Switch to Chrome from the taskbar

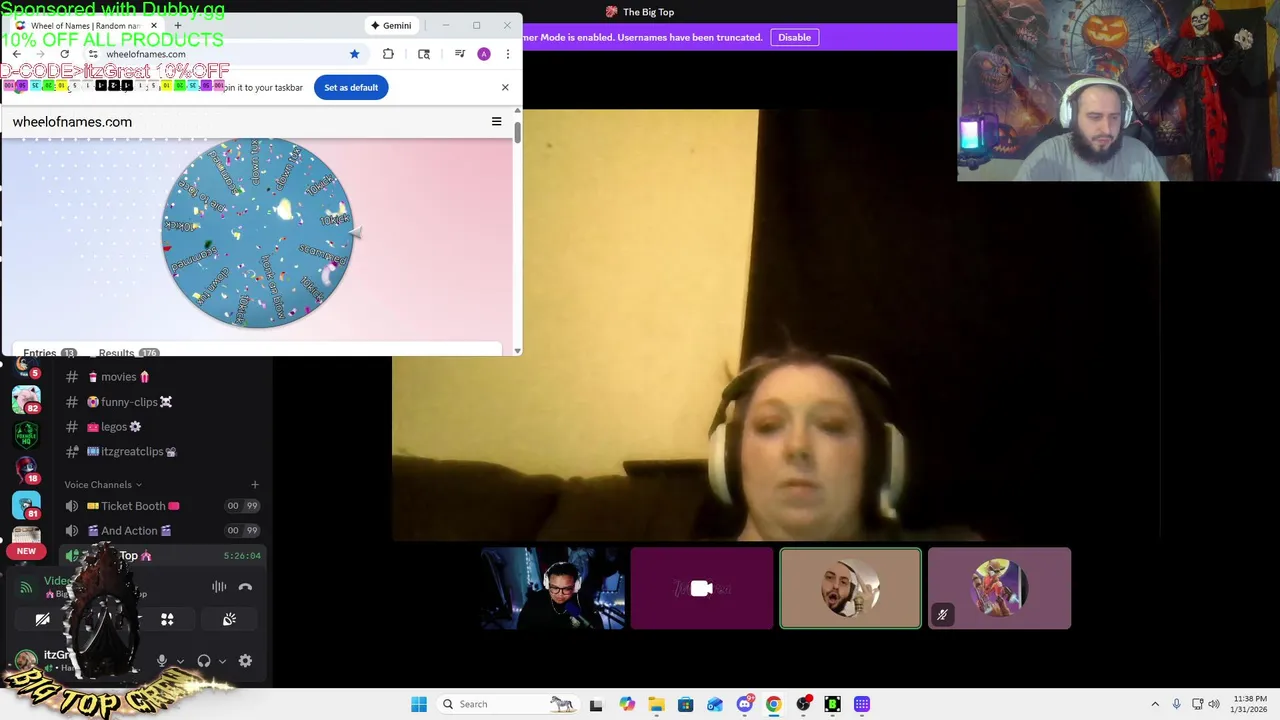tap(774, 704)
